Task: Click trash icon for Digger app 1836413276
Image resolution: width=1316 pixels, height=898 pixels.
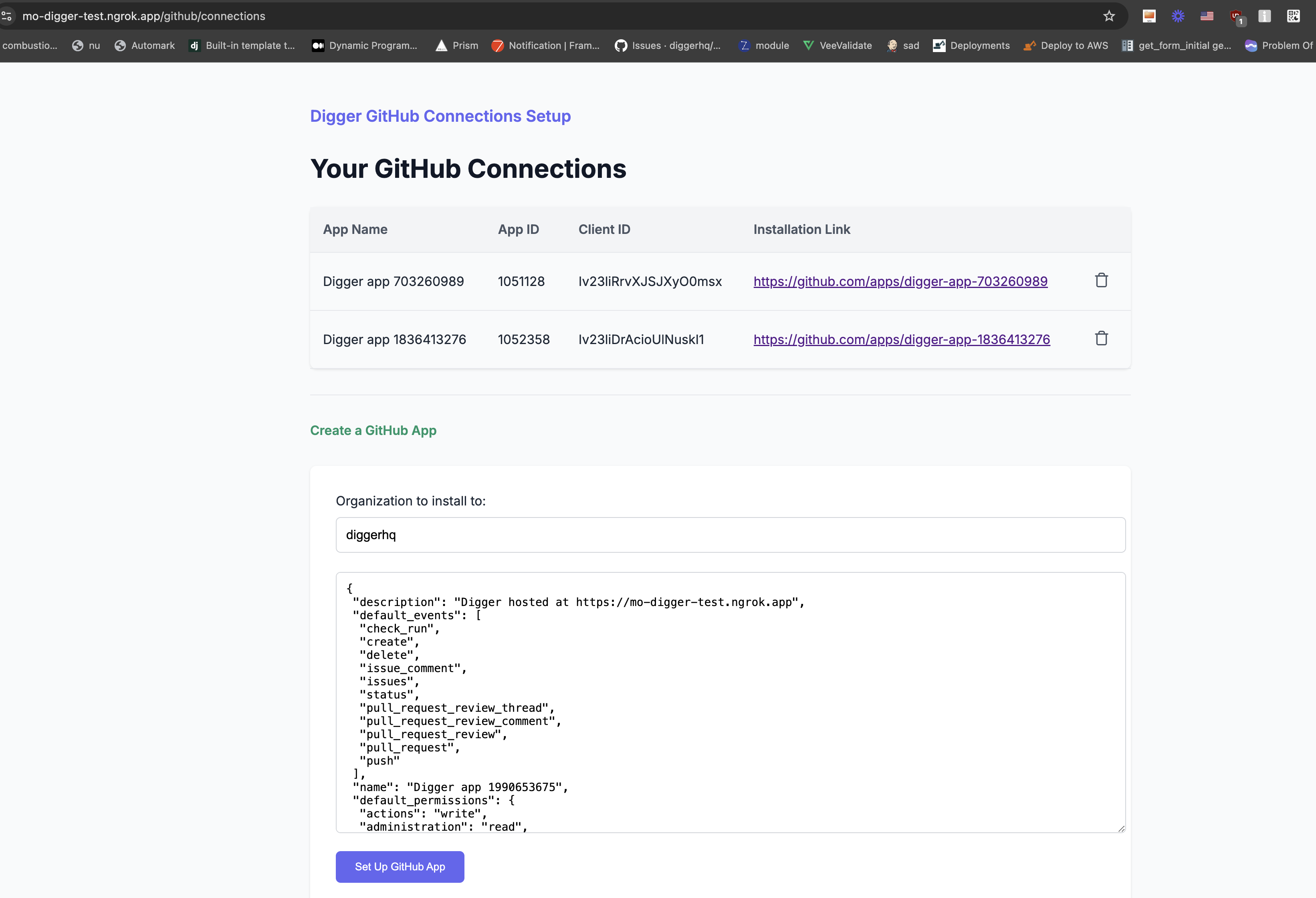Action: click(x=1101, y=338)
